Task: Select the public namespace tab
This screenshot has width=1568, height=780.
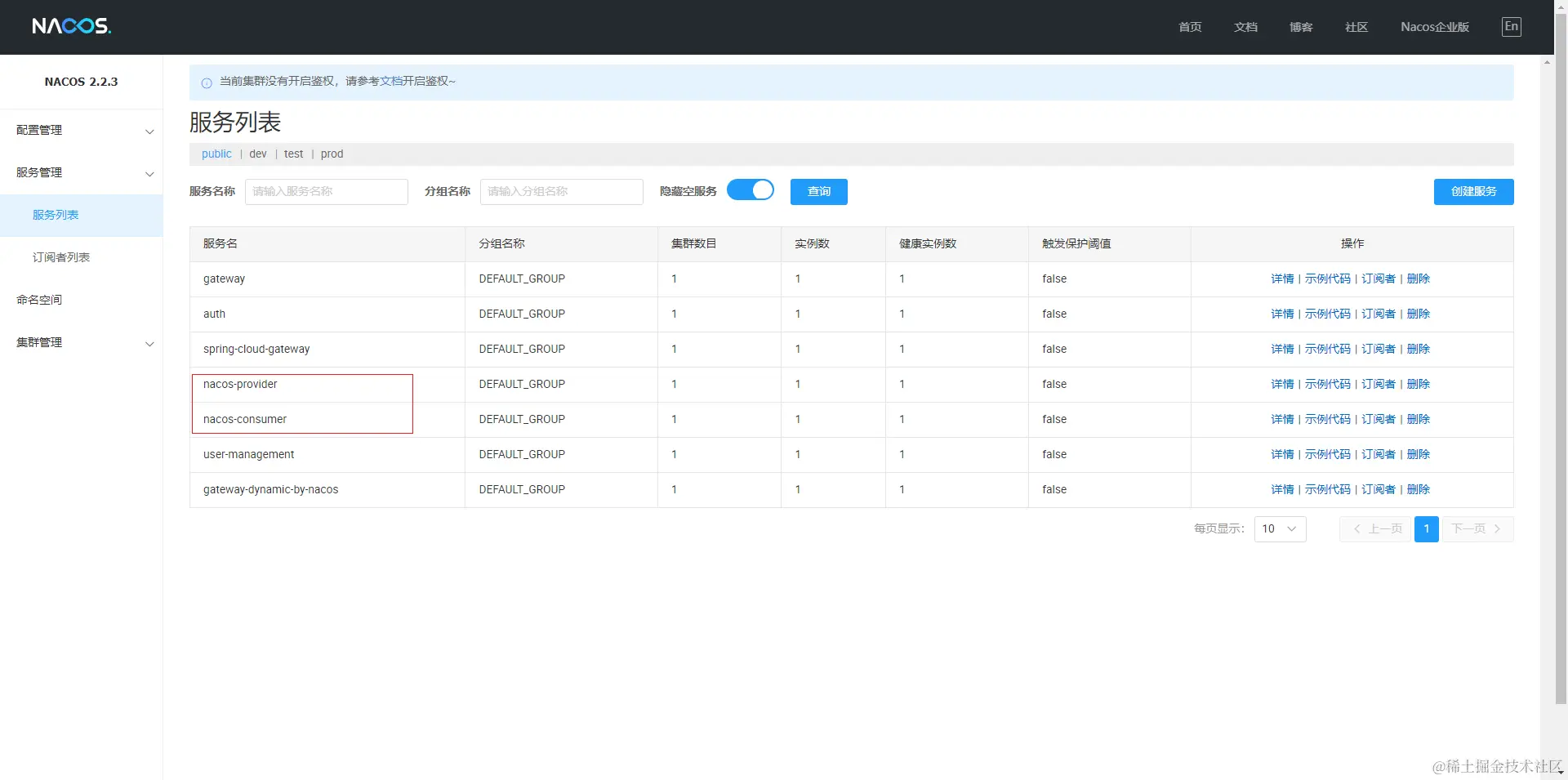Action: tap(216, 154)
